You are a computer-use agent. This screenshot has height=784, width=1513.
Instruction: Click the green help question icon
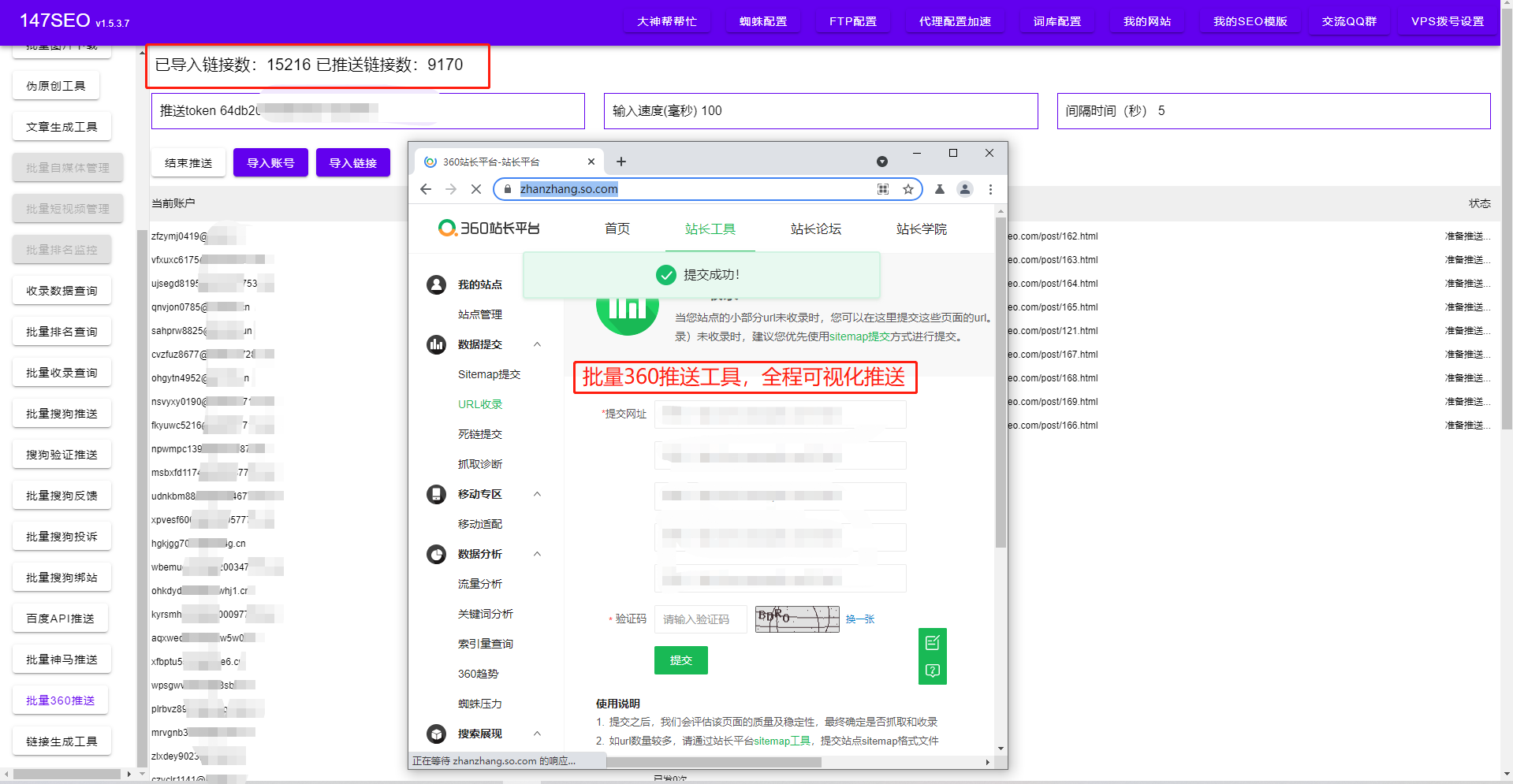click(x=933, y=671)
